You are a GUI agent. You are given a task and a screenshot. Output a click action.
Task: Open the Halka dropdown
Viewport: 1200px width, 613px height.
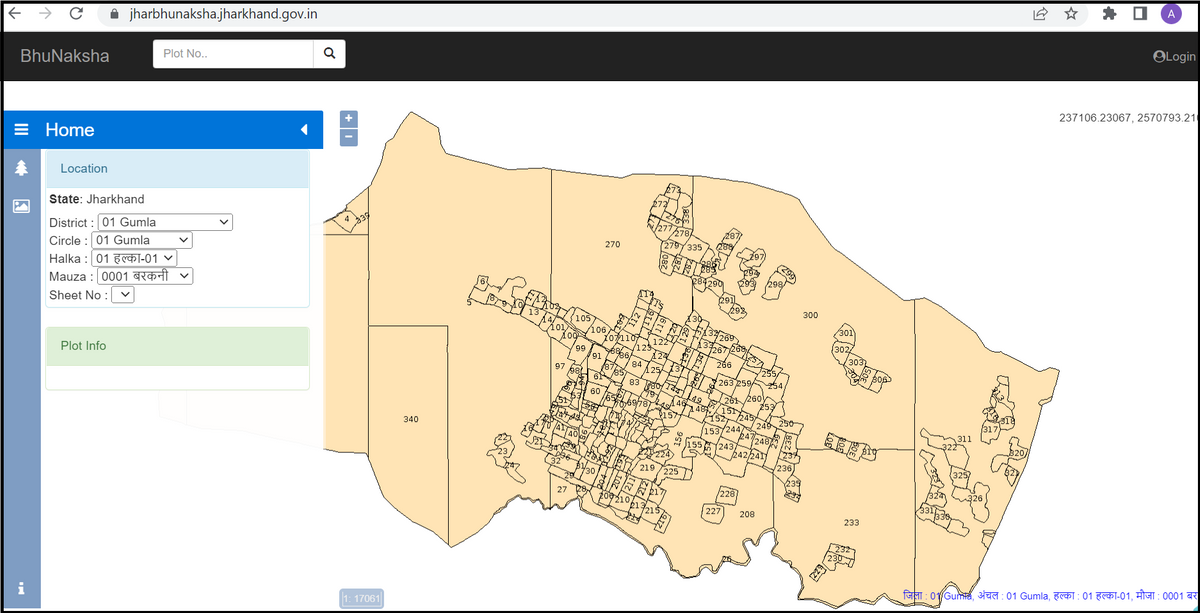tap(133, 258)
